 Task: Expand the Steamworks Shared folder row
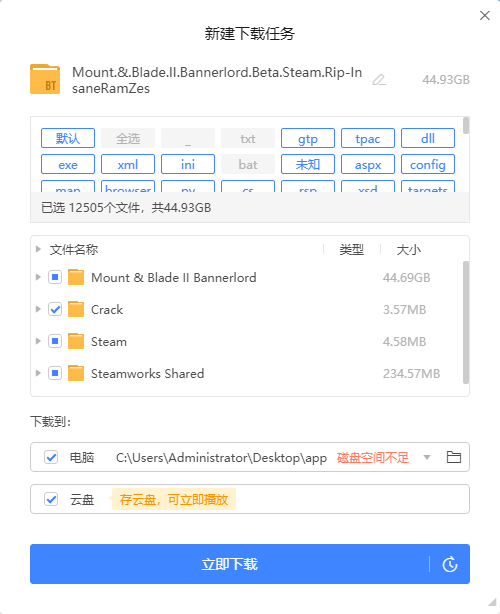tap(38, 374)
